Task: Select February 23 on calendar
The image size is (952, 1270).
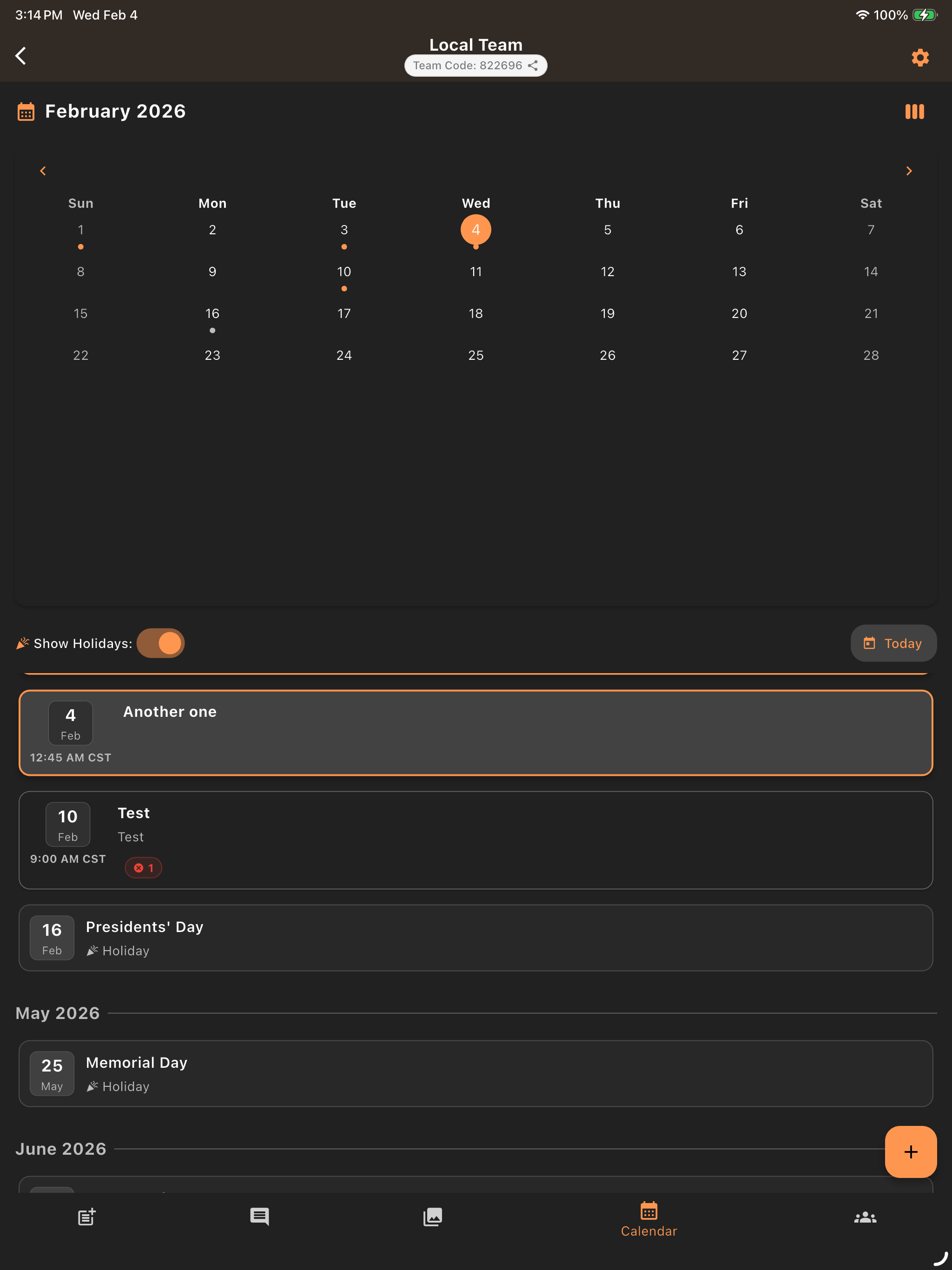Action: [x=212, y=356]
